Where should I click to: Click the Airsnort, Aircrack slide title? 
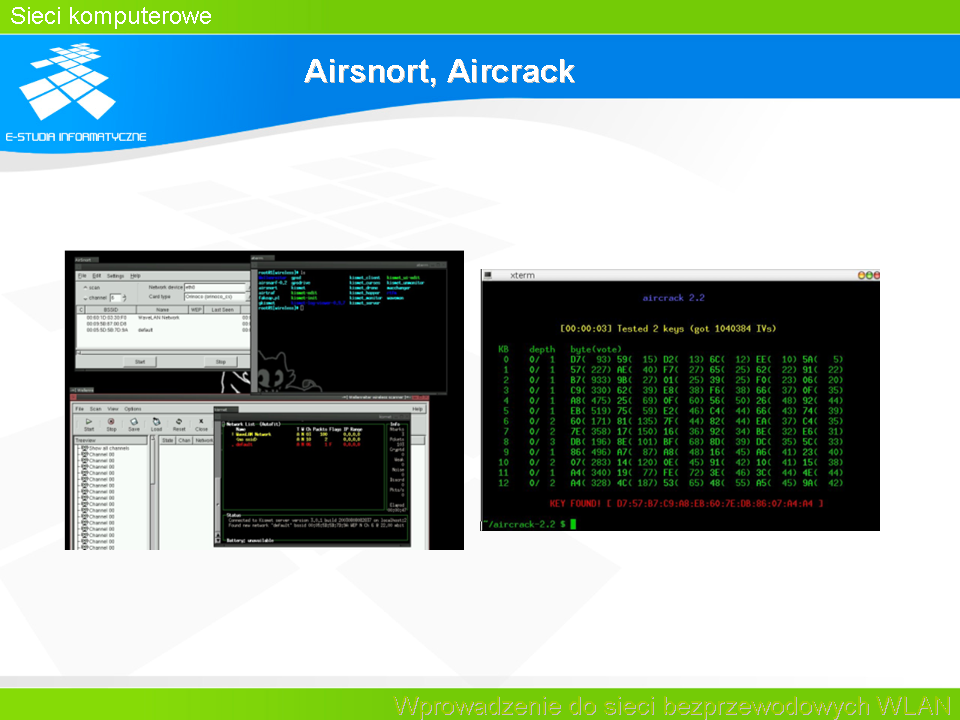(440, 71)
